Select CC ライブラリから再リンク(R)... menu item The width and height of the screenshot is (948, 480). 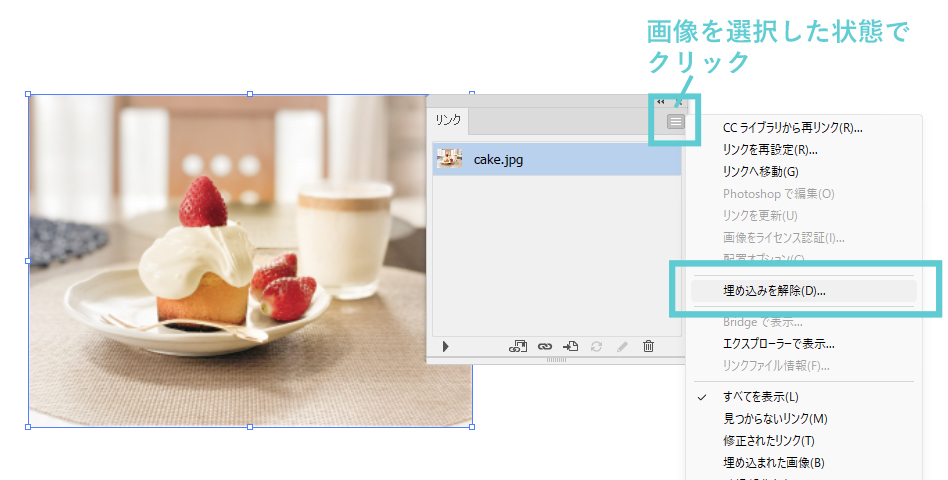click(x=792, y=127)
